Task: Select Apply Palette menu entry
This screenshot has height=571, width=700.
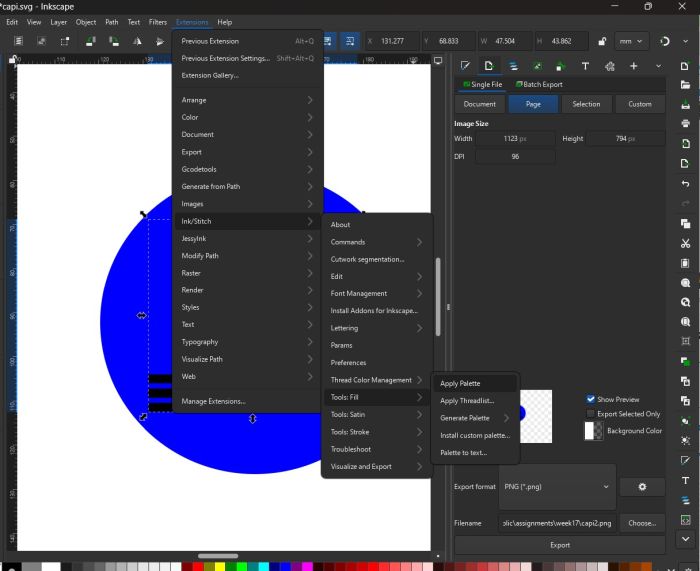Action: pyautogui.click(x=475, y=383)
